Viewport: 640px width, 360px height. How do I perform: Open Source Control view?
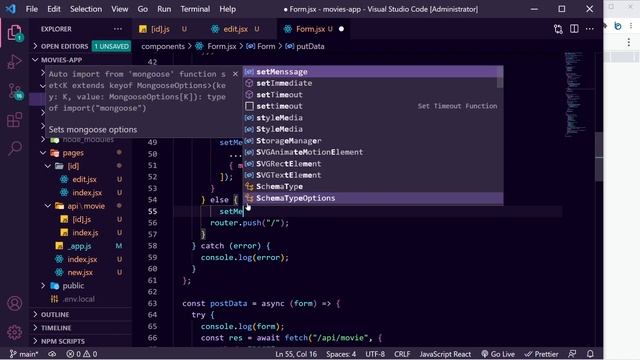[15, 91]
